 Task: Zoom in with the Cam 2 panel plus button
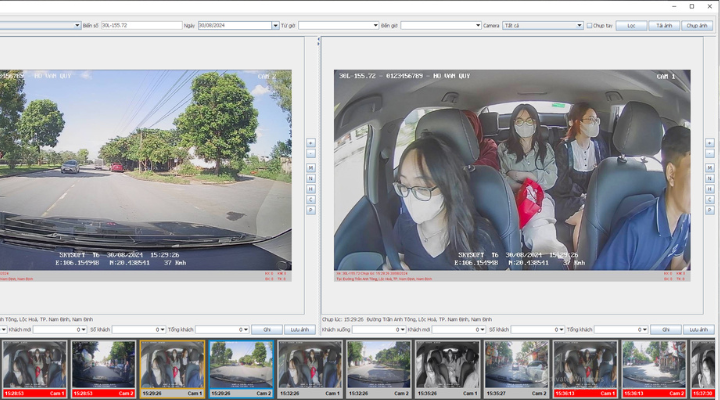(x=311, y=143)
